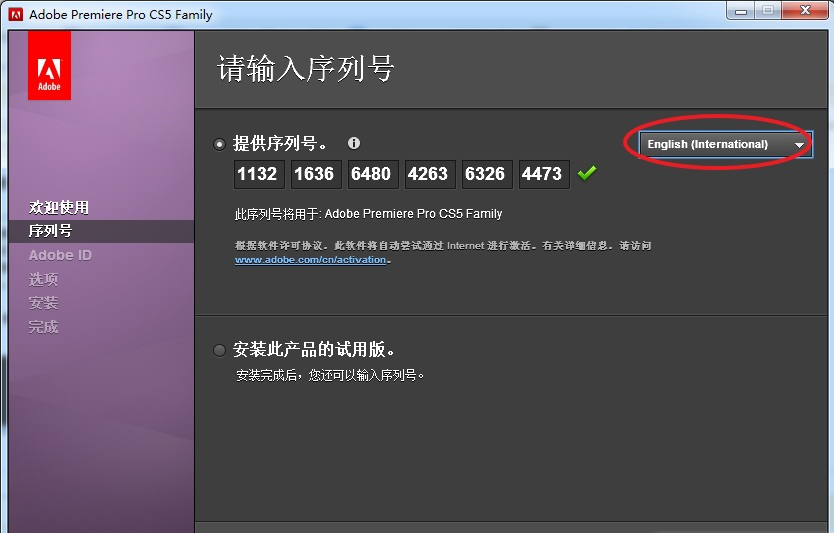Close the Adobe Premiere Pro CS5 installer

[805, 11]
